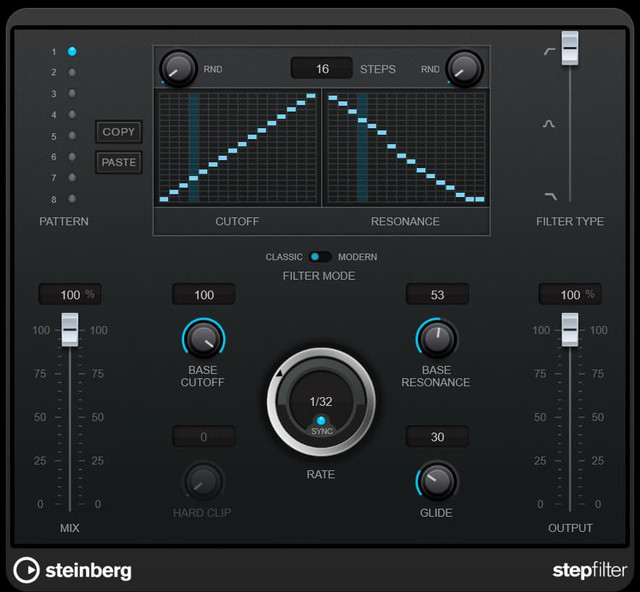This screenshot has width=640, height=592.
Task: Select pattern 1 radio button
Action: [72, 51]
